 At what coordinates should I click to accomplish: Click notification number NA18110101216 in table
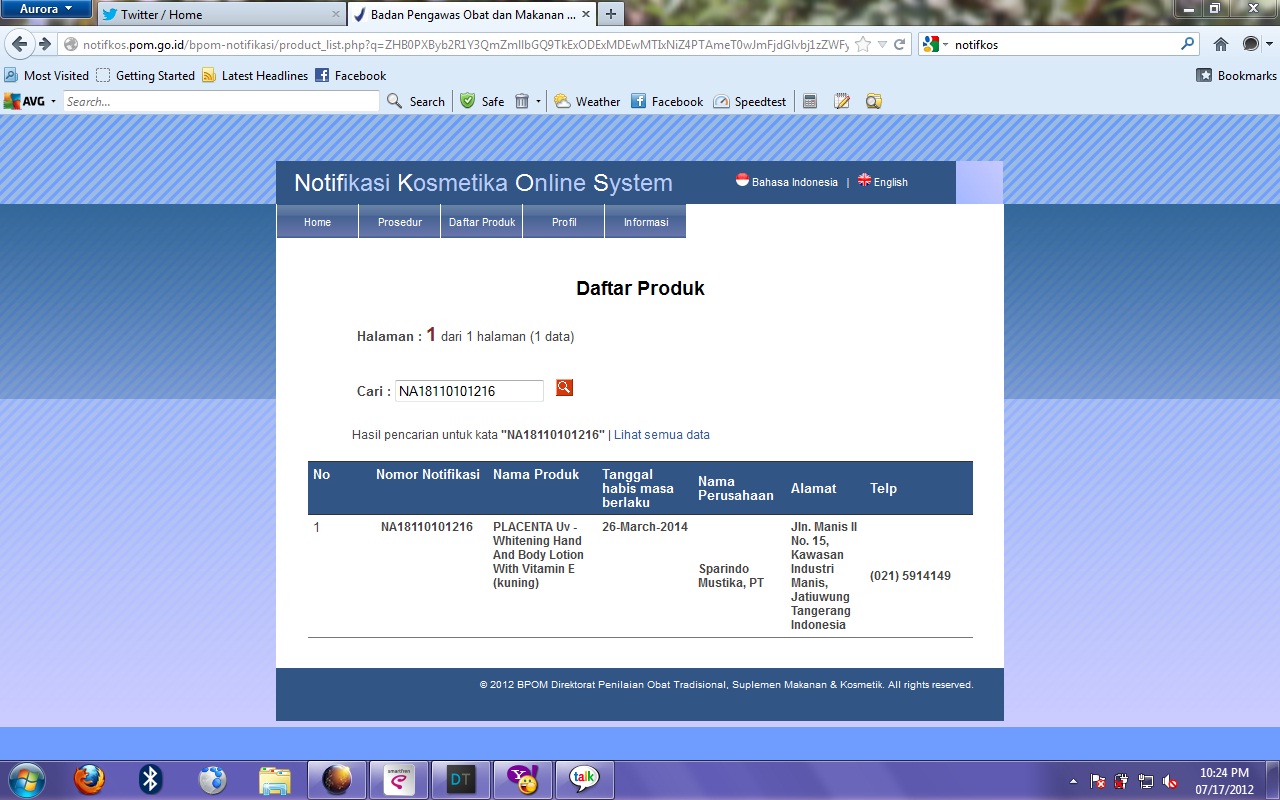427,527
